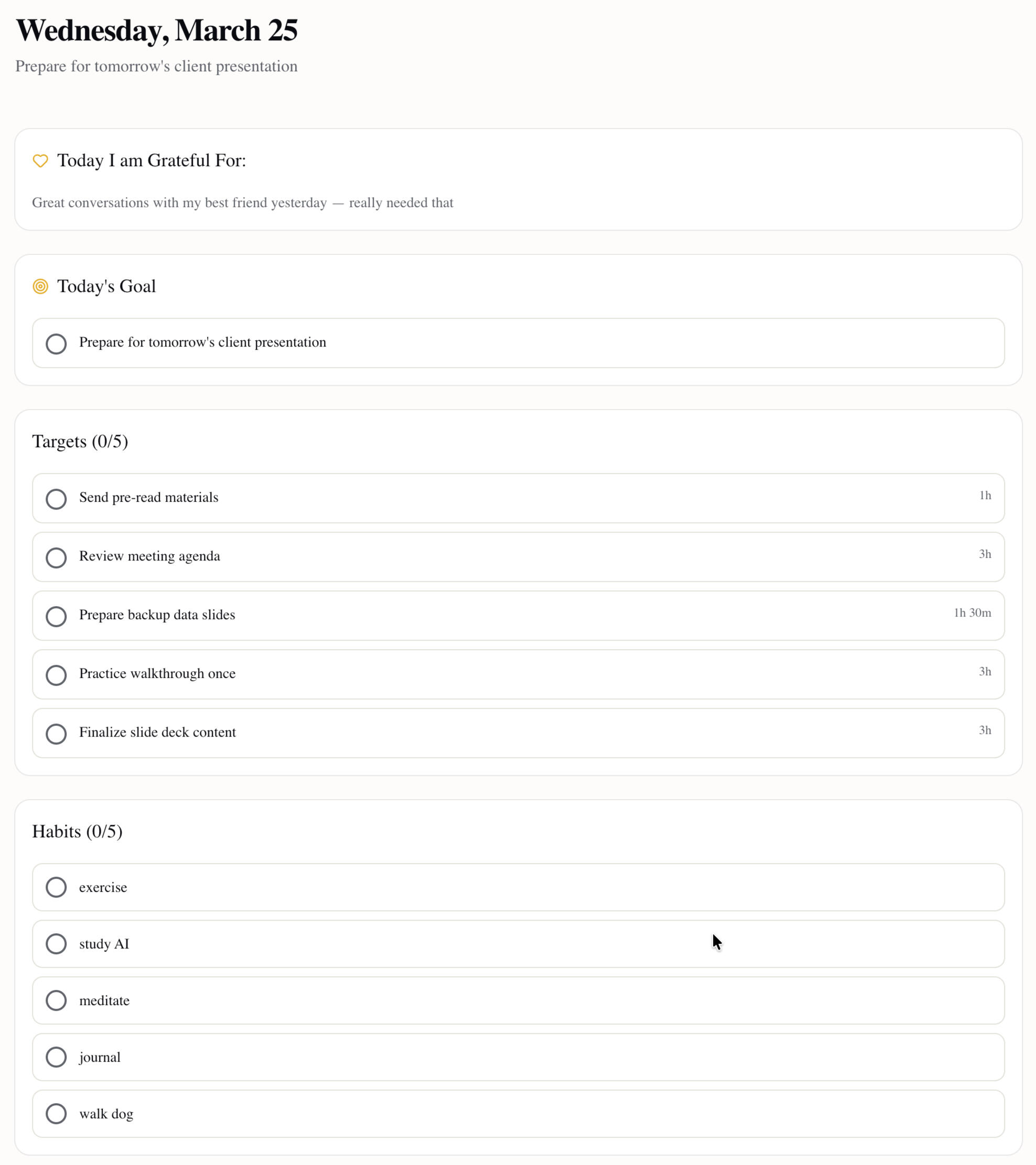Select the Habits (0/5) heading
Screen dimensions: 1036x1165
click(77, 831)
